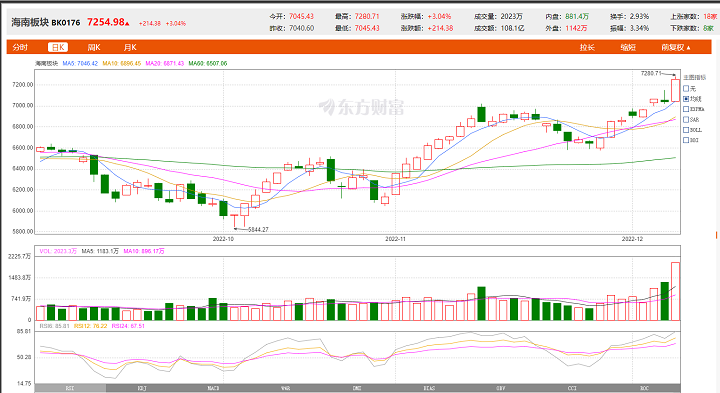Switch sub-chart to WR indicator tab

click(x=285, y=388)
